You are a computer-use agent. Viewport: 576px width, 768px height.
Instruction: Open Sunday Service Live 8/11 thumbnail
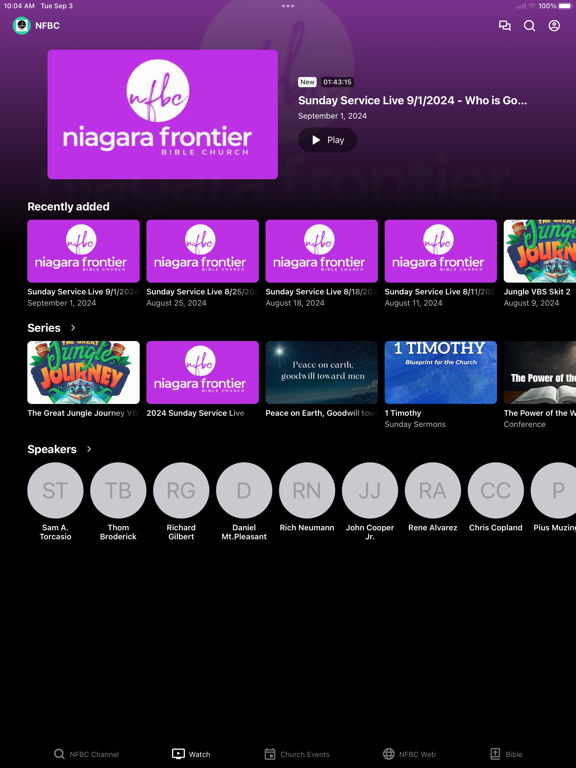pos(440,251)
